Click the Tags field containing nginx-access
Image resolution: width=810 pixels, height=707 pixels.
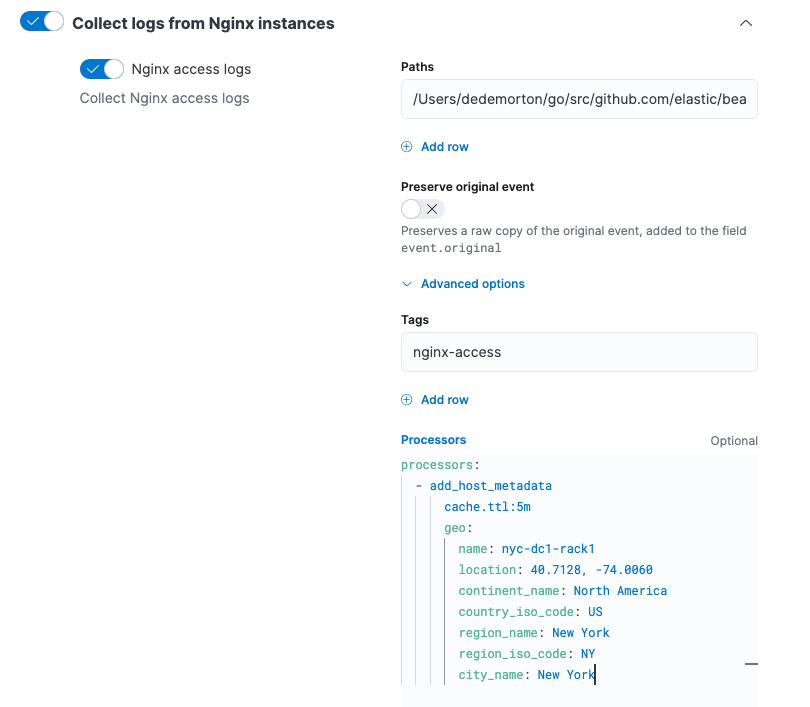[x=579, y=352]
